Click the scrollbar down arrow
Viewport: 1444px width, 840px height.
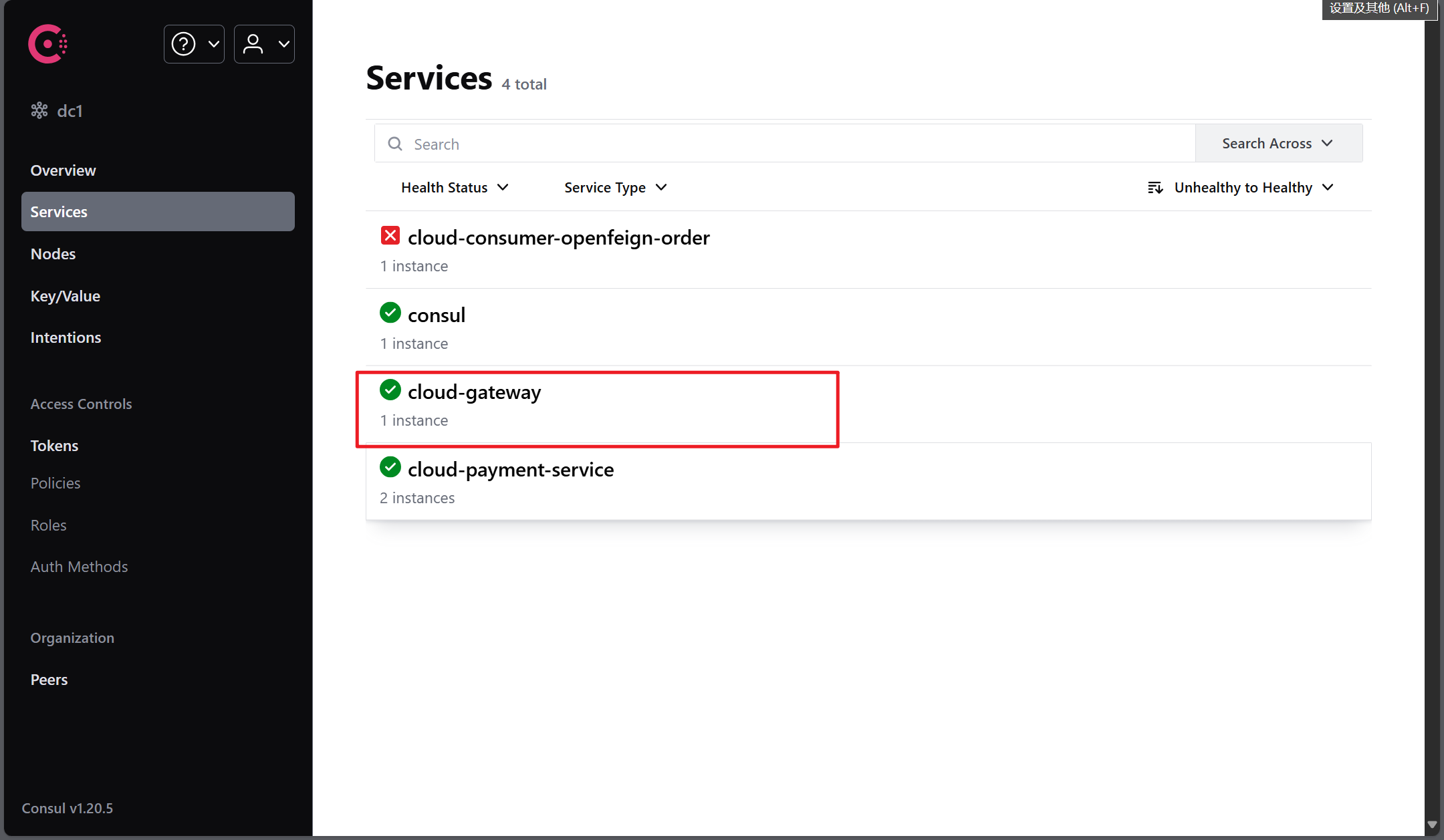pos(1432,825)
